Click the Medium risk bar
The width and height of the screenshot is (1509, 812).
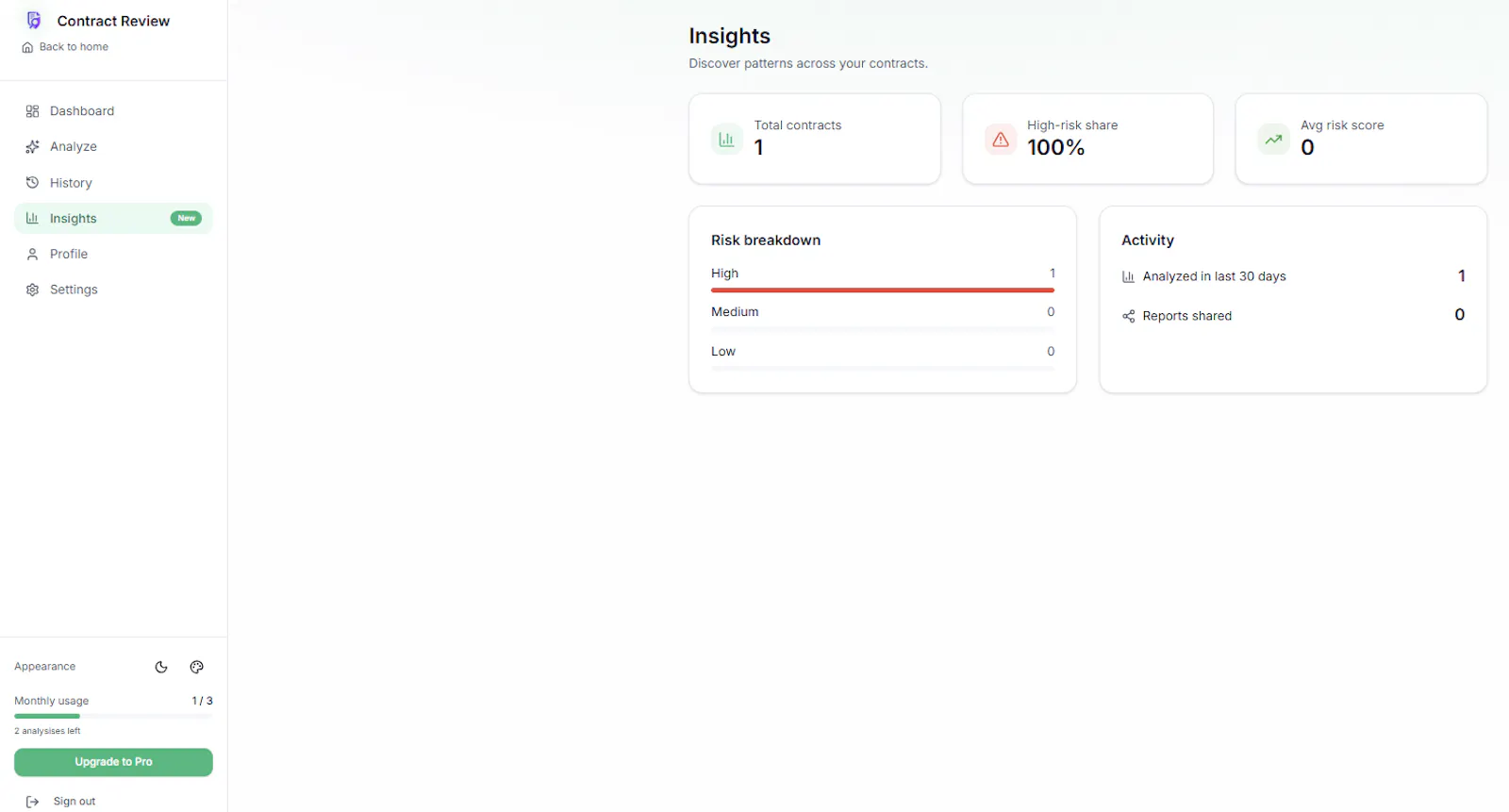click(x=883, y=329)
